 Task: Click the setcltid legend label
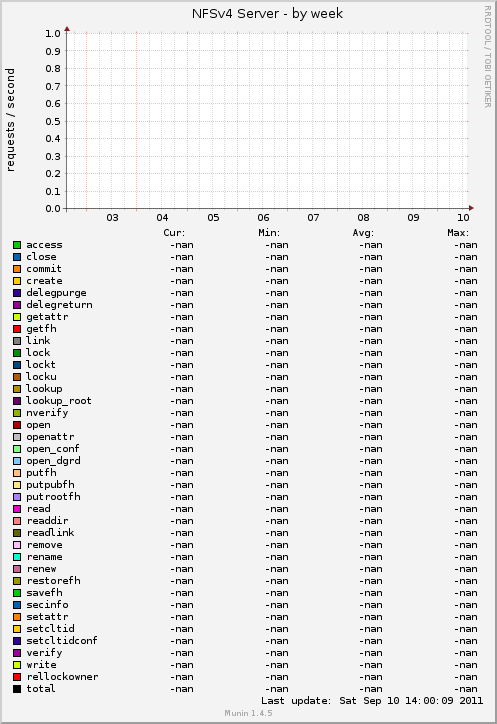[50, 629]
